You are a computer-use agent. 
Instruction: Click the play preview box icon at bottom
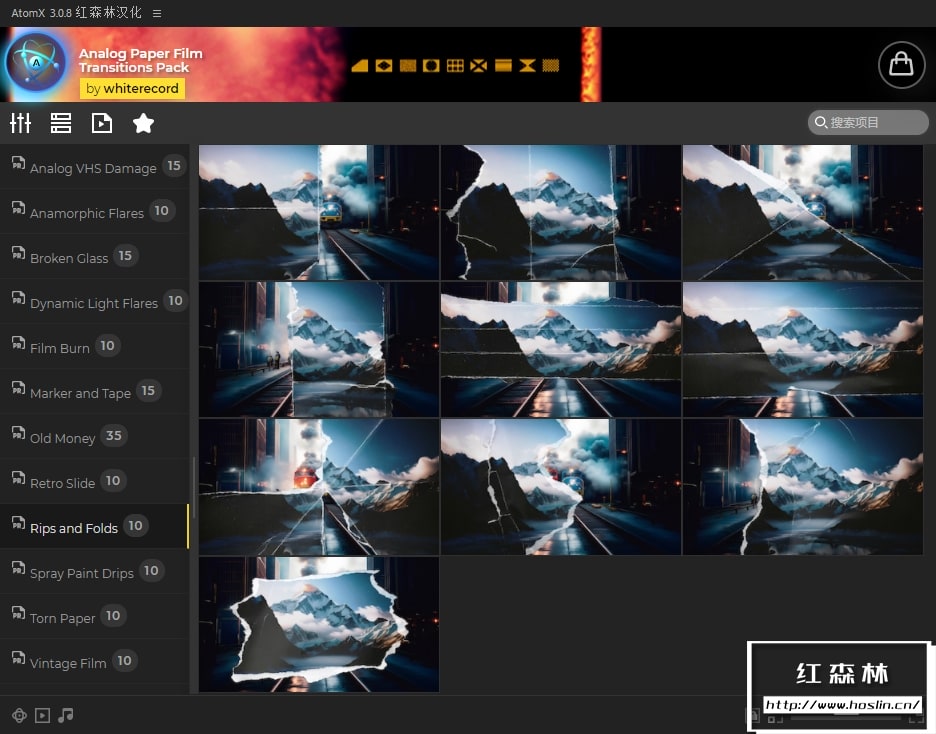tap(42, 716)
